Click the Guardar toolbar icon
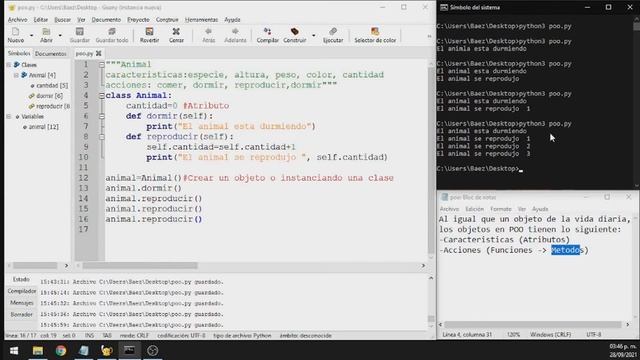 point(80,35)
